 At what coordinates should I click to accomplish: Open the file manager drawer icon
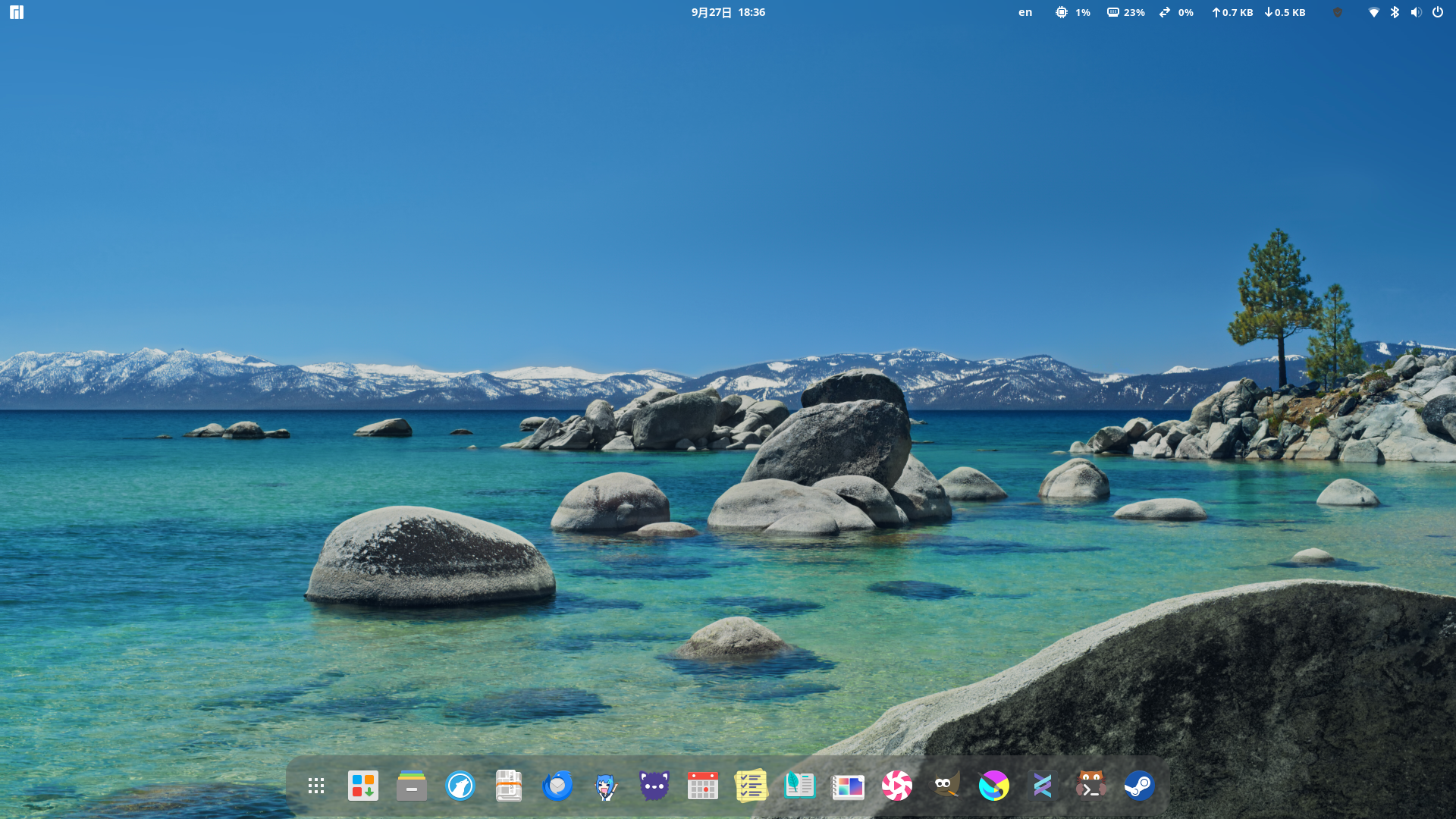coord(412,786)
